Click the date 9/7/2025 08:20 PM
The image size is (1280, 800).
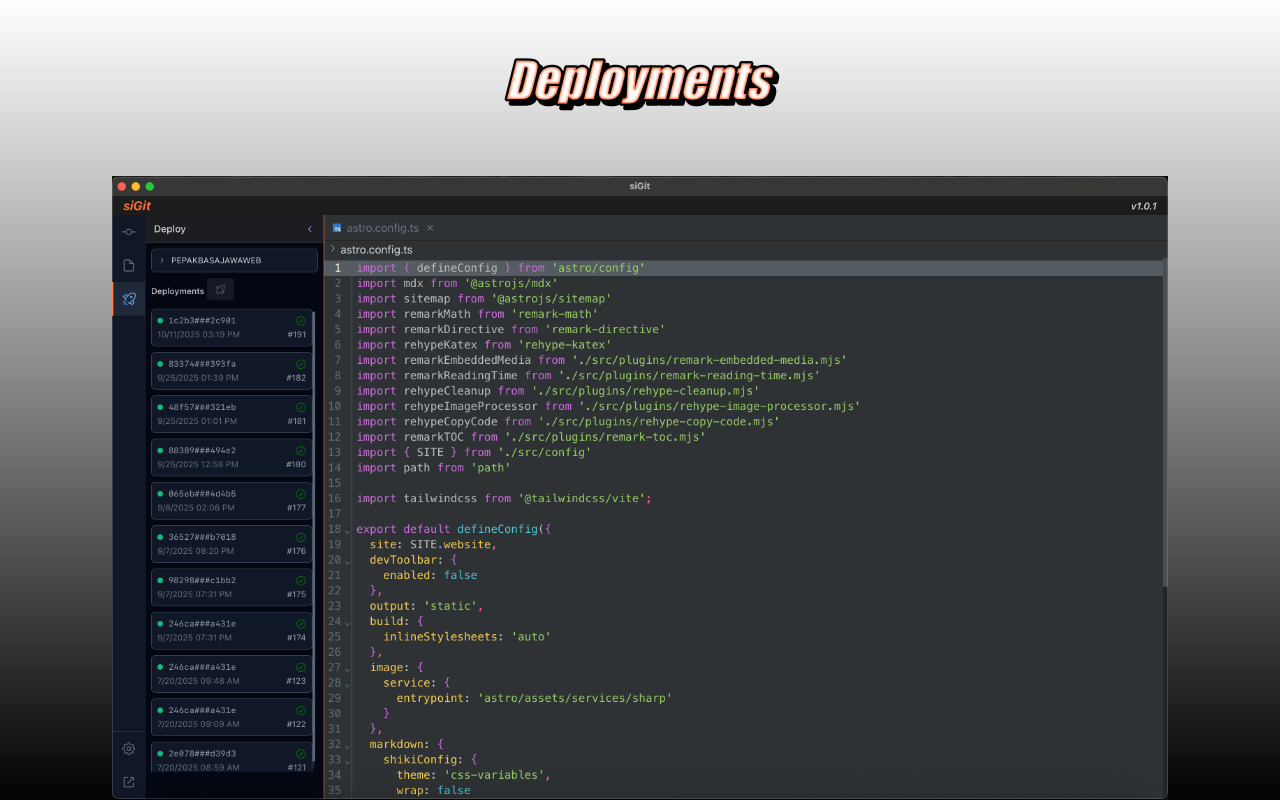click(x=195, y=551)
